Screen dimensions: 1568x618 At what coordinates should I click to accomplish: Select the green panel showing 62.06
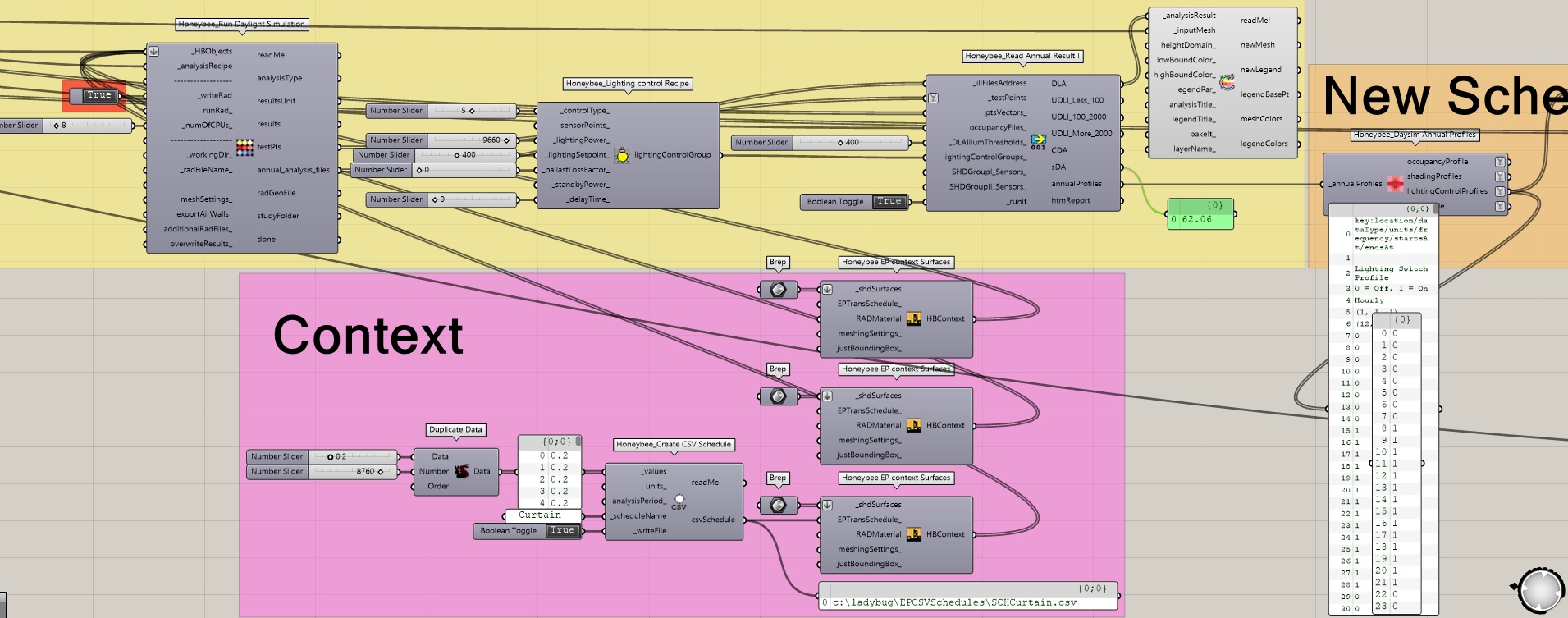(1200, 213)
